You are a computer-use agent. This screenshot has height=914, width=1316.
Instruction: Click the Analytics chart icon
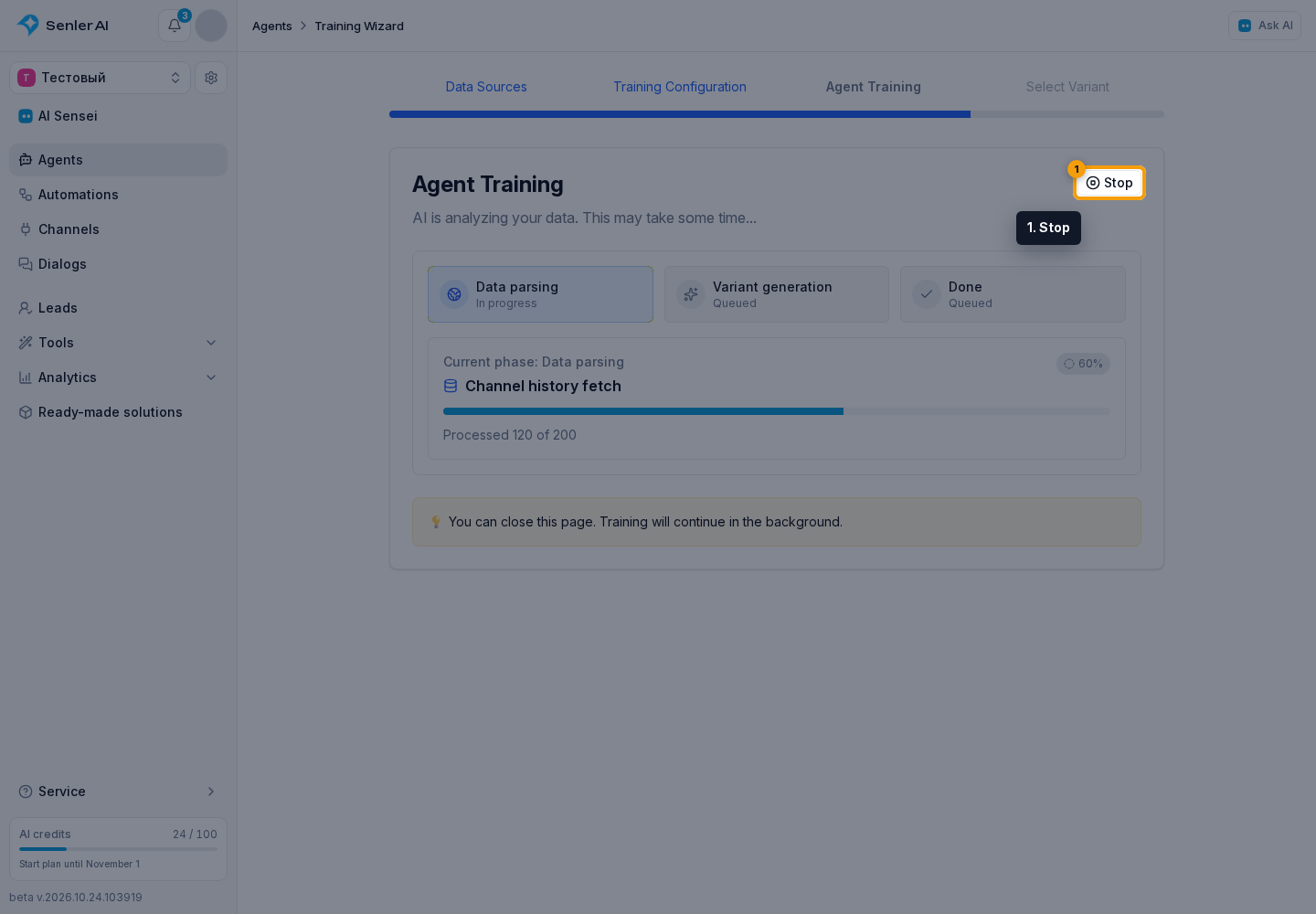click(x=26, y=377)
